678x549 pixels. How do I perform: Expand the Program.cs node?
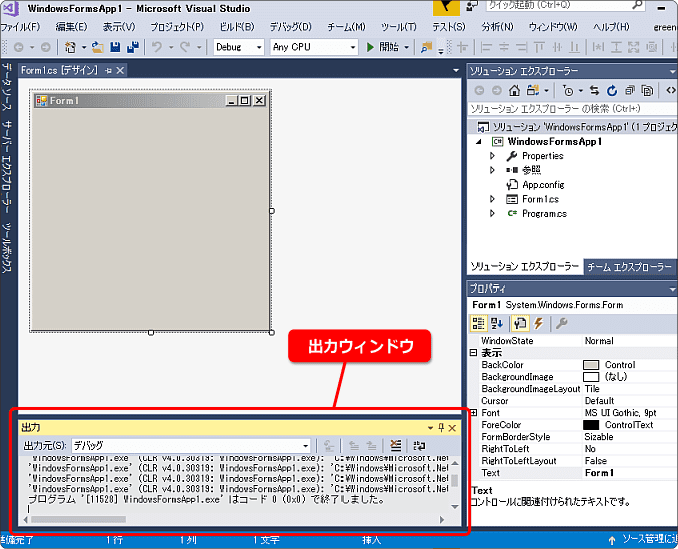tap(492, 213)
